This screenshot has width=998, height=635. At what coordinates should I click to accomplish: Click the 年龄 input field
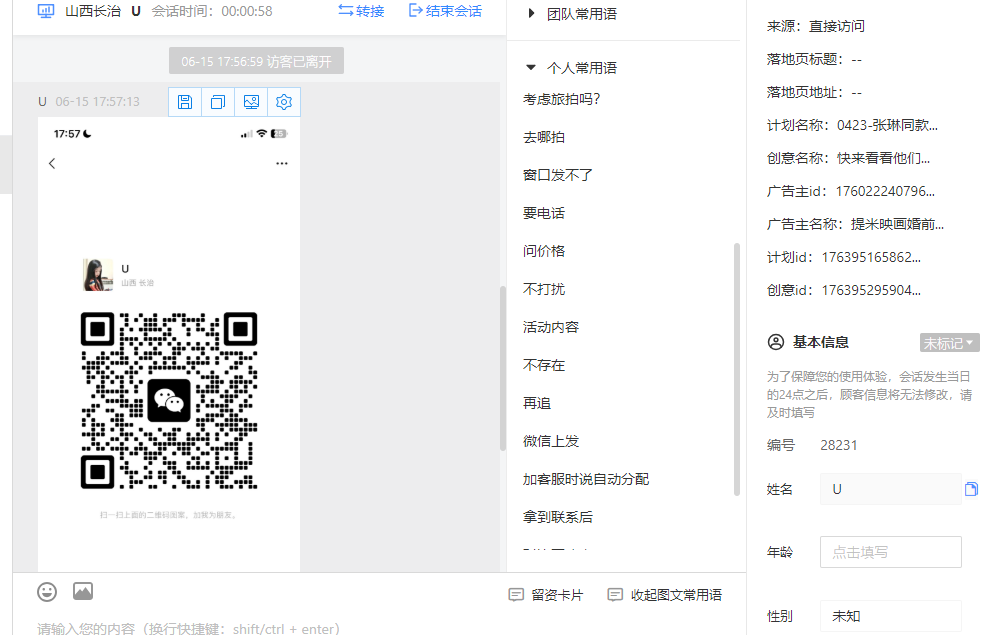(890, 552)
